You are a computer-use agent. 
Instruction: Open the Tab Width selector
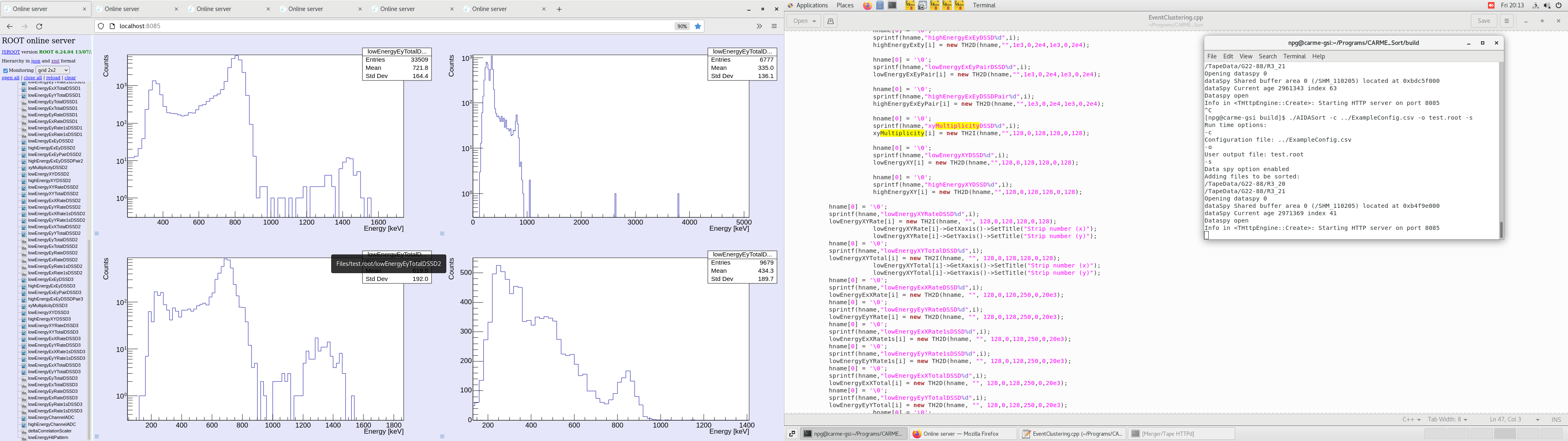[1448, 420]
